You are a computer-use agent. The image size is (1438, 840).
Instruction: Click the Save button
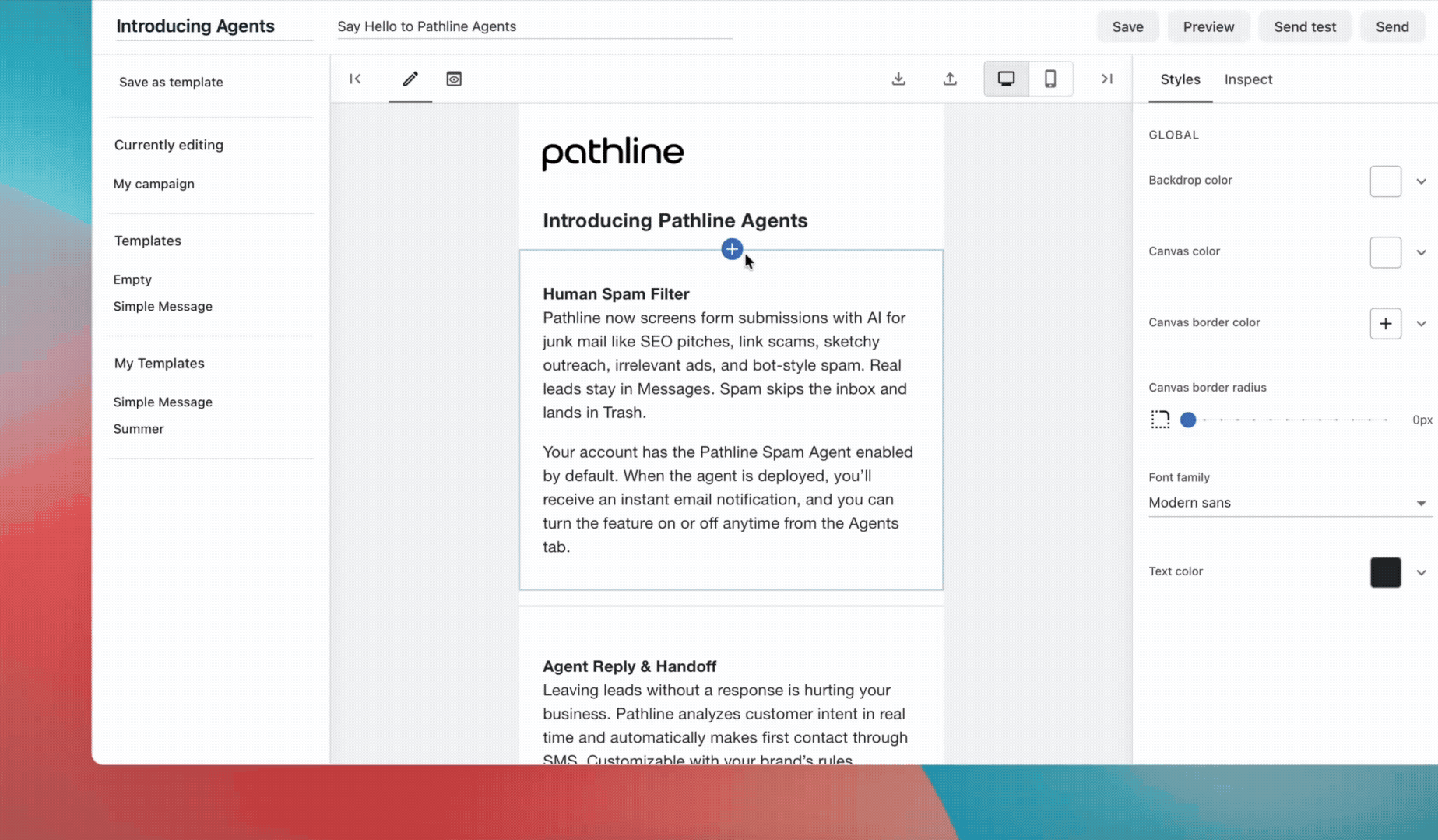1127,26
